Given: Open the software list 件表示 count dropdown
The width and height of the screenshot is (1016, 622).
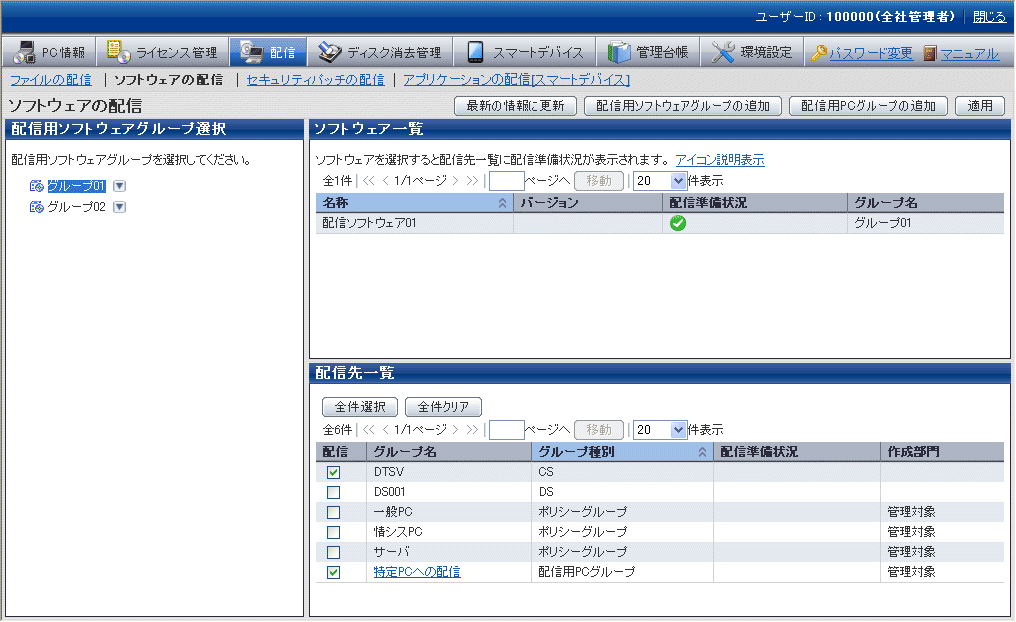Looking at the screenshot, I should [679, 181].
